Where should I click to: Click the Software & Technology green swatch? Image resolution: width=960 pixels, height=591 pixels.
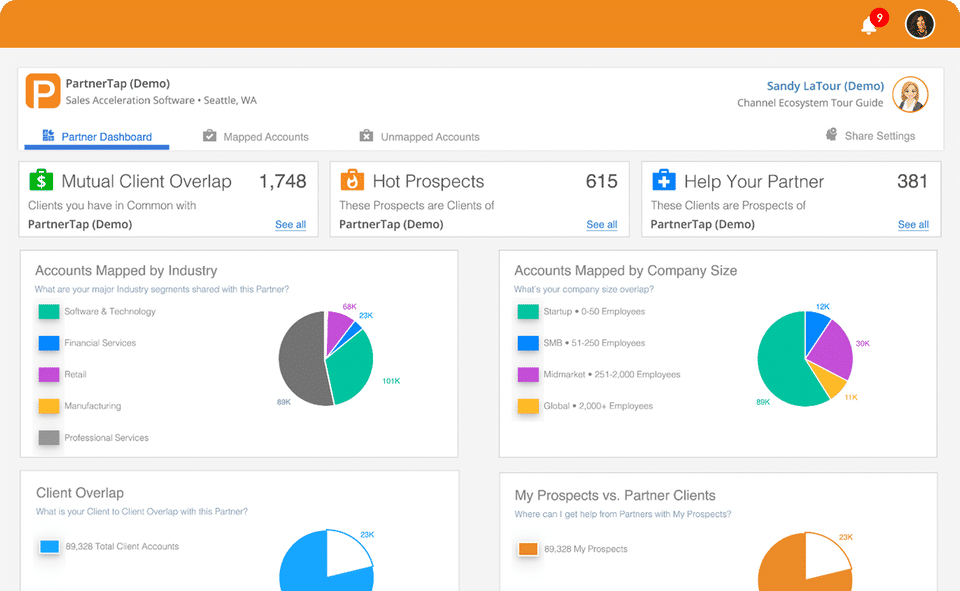point(49,312)
